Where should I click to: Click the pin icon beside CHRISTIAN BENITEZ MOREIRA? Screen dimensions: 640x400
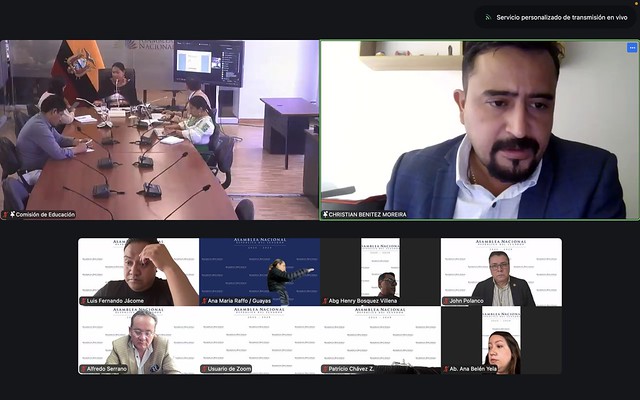point(325,214)
